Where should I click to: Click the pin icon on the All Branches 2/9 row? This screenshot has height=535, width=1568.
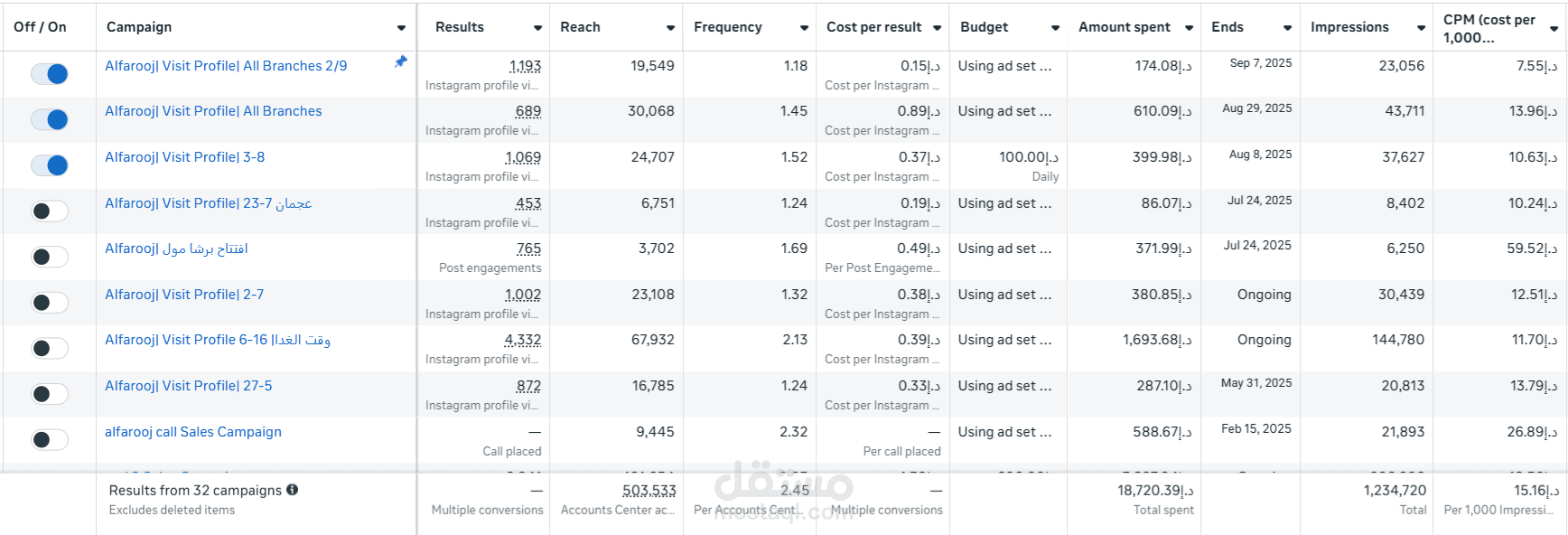pos(400,61)
